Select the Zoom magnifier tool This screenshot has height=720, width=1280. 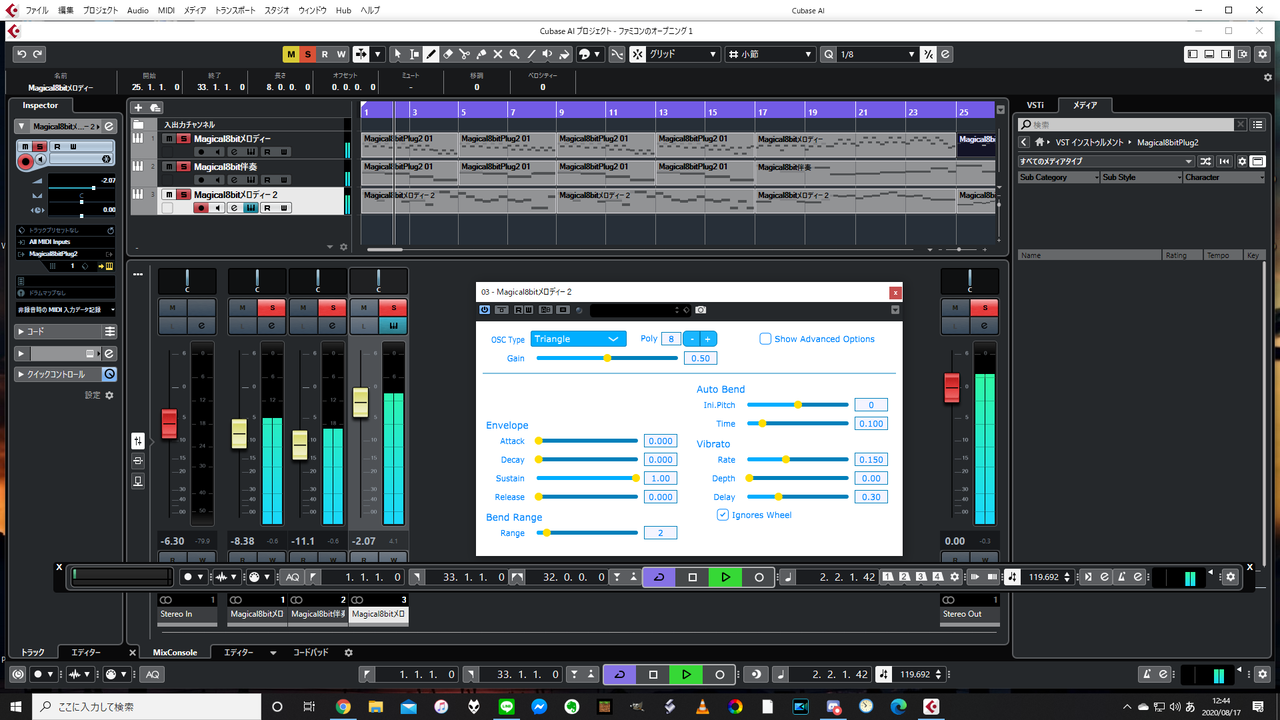(x=515, y=54)
